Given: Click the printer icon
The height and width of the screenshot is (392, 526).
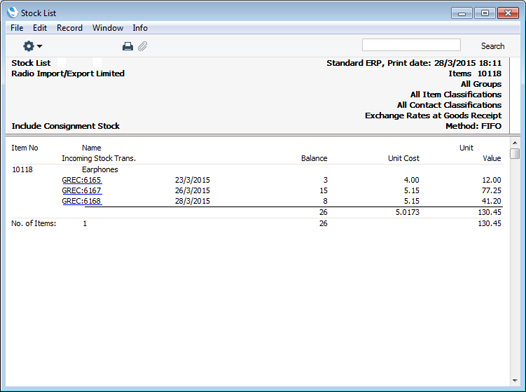Looking at the screenshot, I should 127,46.
